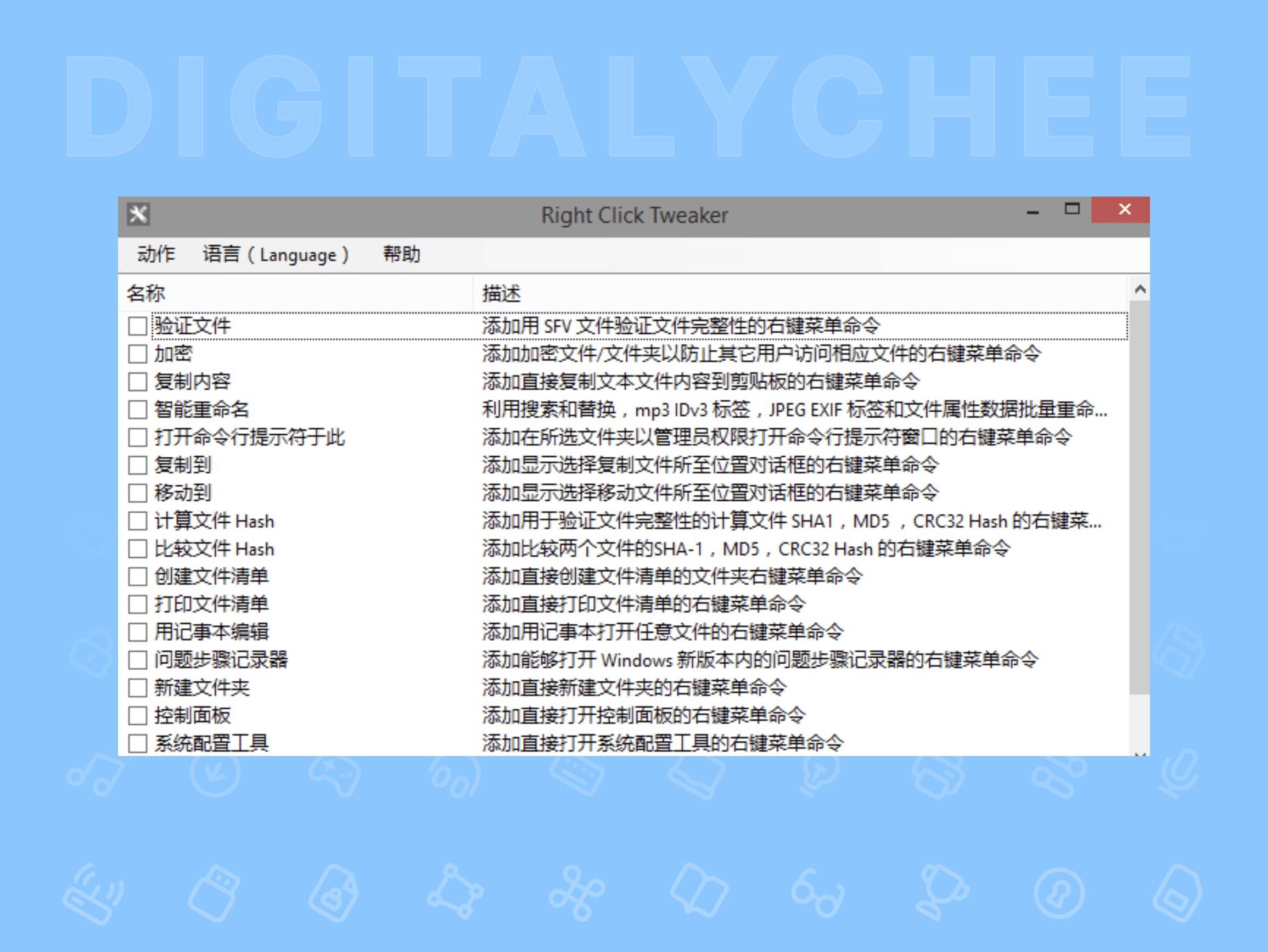Check 智能重命名 for smart renaming
The height and width of the screenshot is (952, 1268).
tap(138, 409)
